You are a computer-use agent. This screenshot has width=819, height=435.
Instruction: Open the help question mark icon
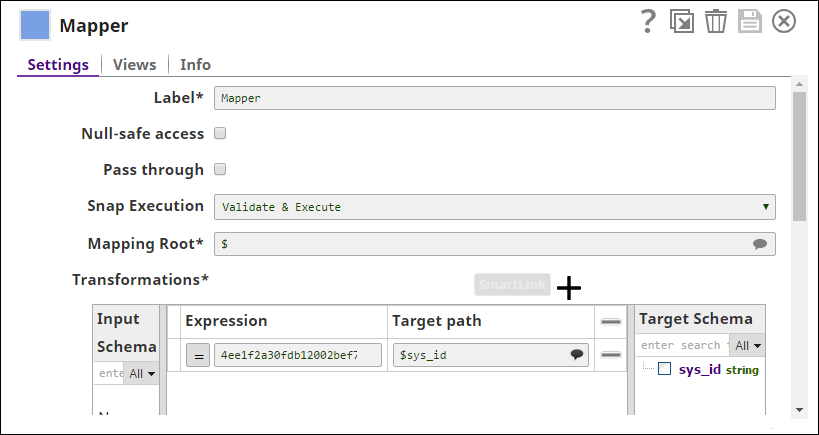[x=648, y=22]
